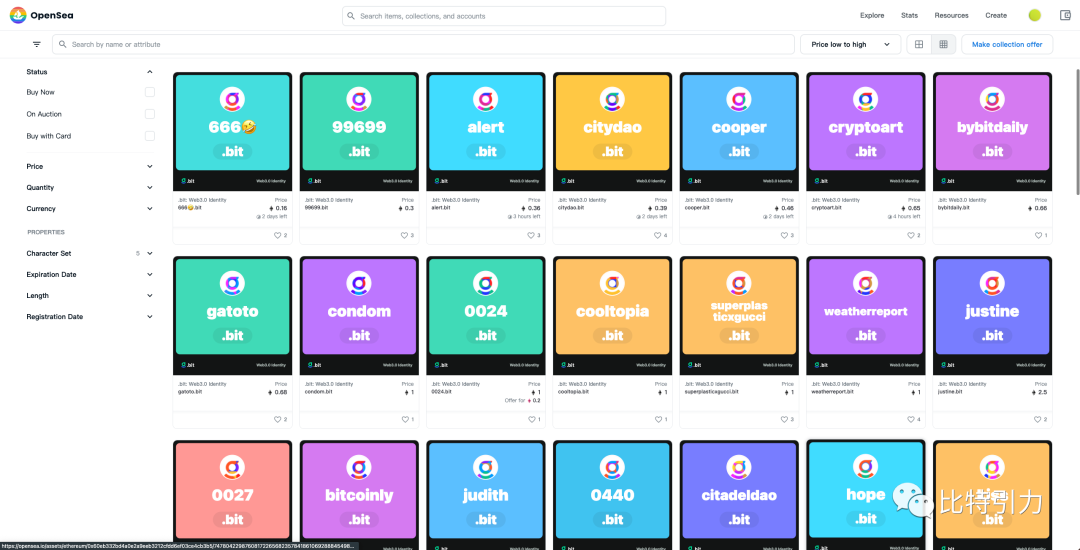
Task: Open the alert.bit name link
Action: 441,207
